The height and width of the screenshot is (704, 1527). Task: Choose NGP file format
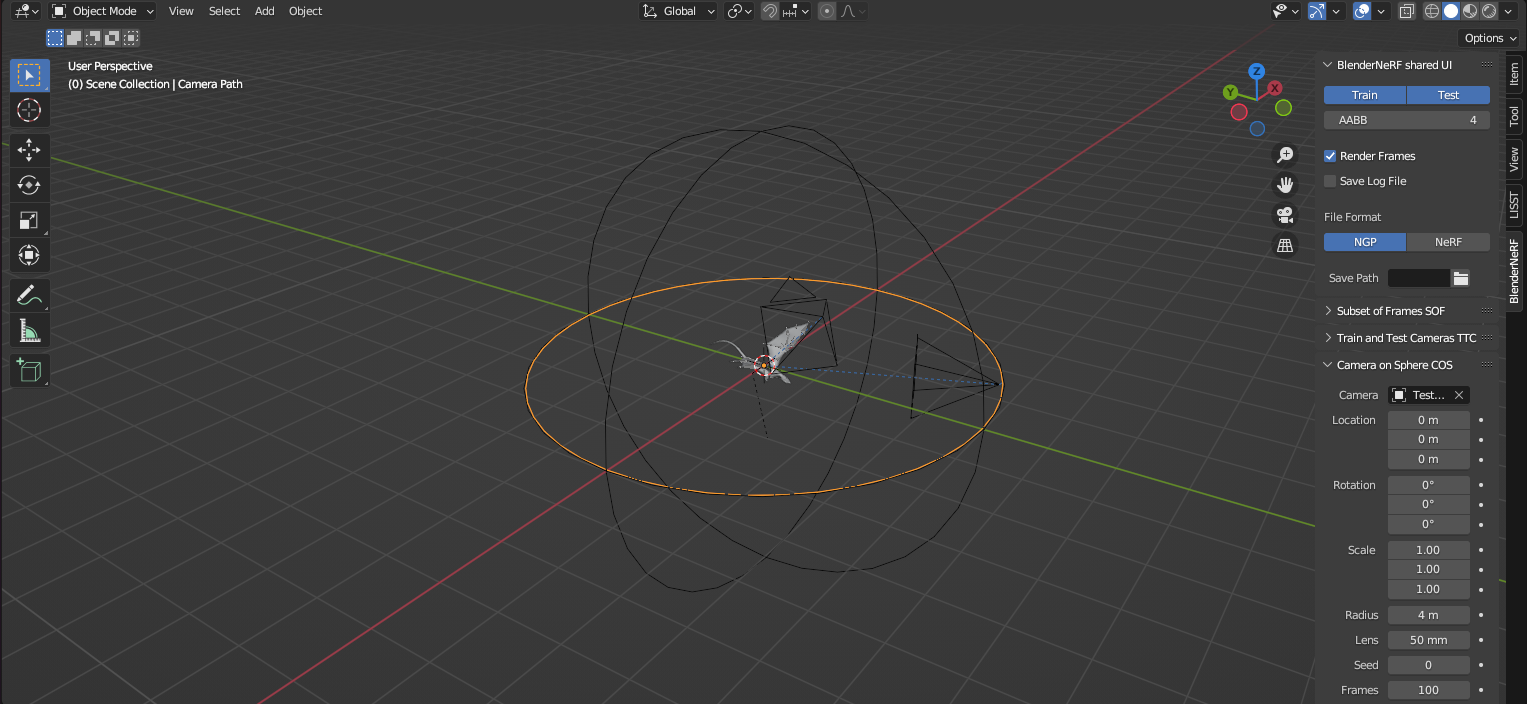[x=1365, y=242]
